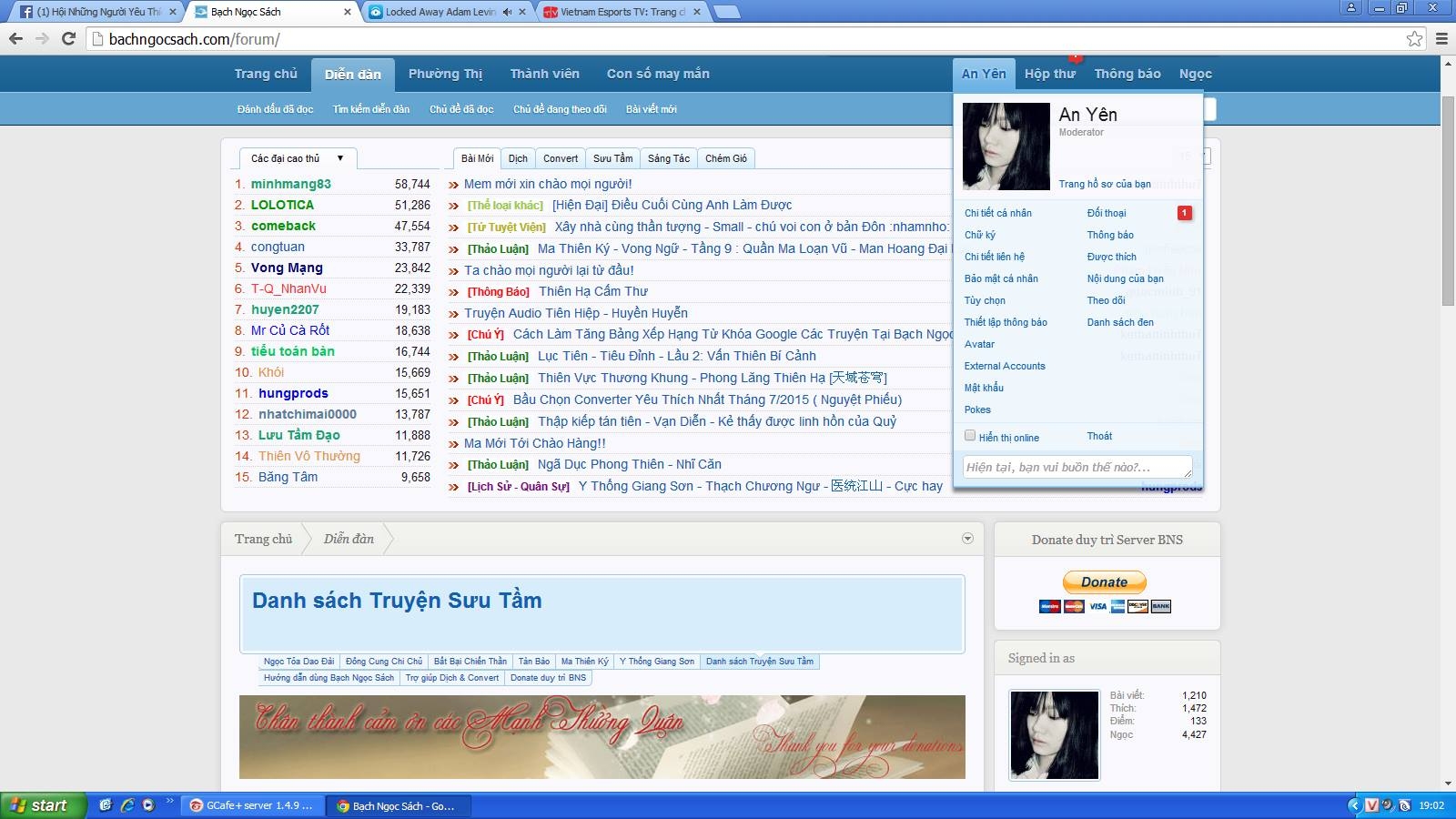
Task: Bookmark this page with the star icon
Action: pos(1414,38)
